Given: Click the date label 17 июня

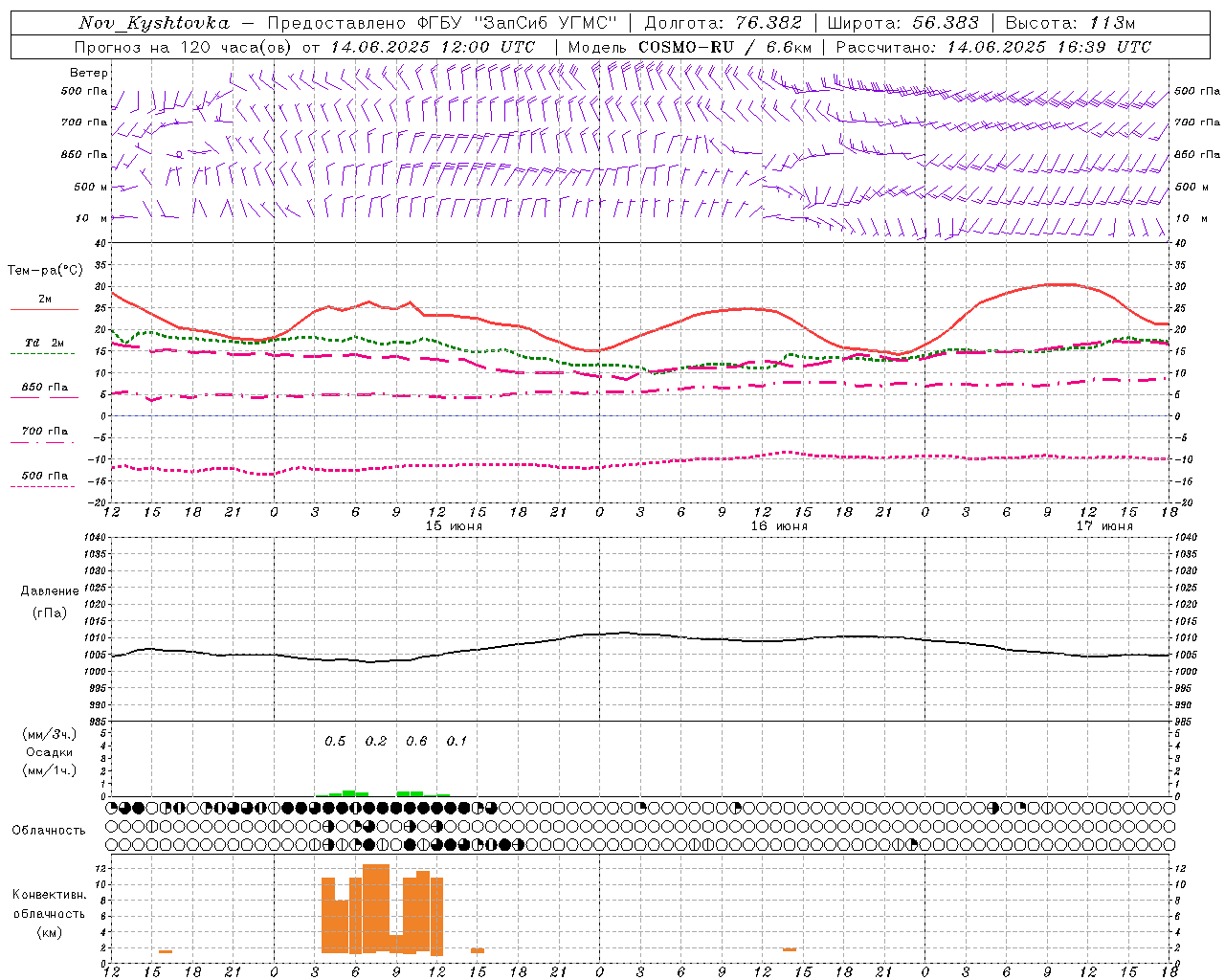Looking at the screenshot, I should click(1104, 526).
